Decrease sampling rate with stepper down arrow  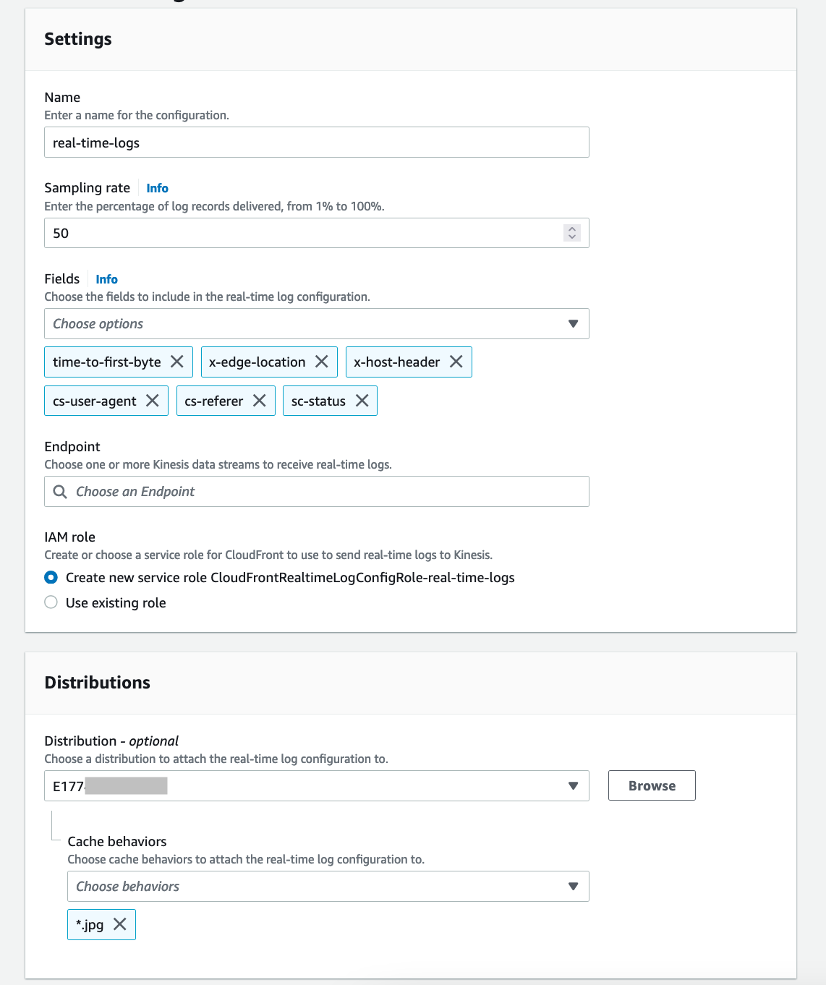(x=572, y=237)
